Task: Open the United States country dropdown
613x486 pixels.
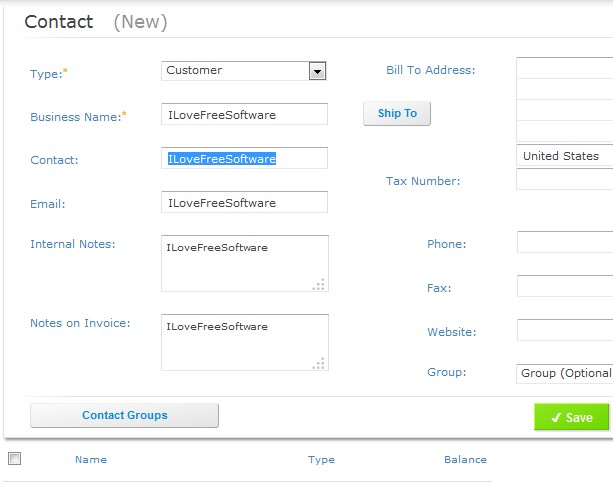Action: [565, 156]
